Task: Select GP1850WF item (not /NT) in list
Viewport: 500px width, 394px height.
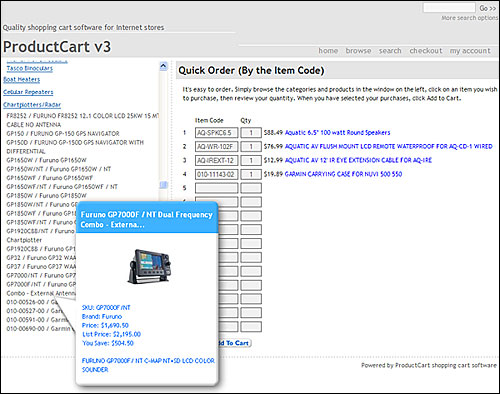Action: pos(42,213)
